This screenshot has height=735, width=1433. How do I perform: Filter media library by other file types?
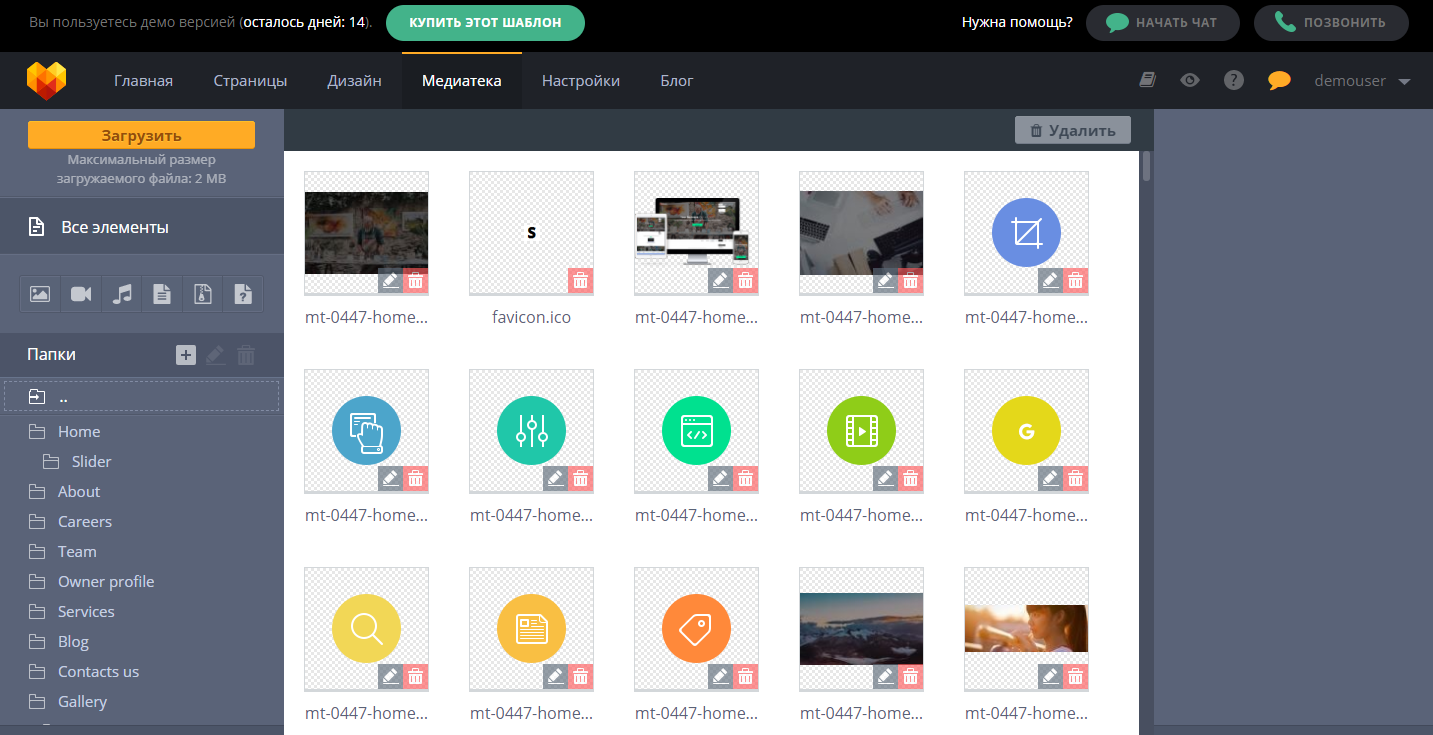[242, 293]
